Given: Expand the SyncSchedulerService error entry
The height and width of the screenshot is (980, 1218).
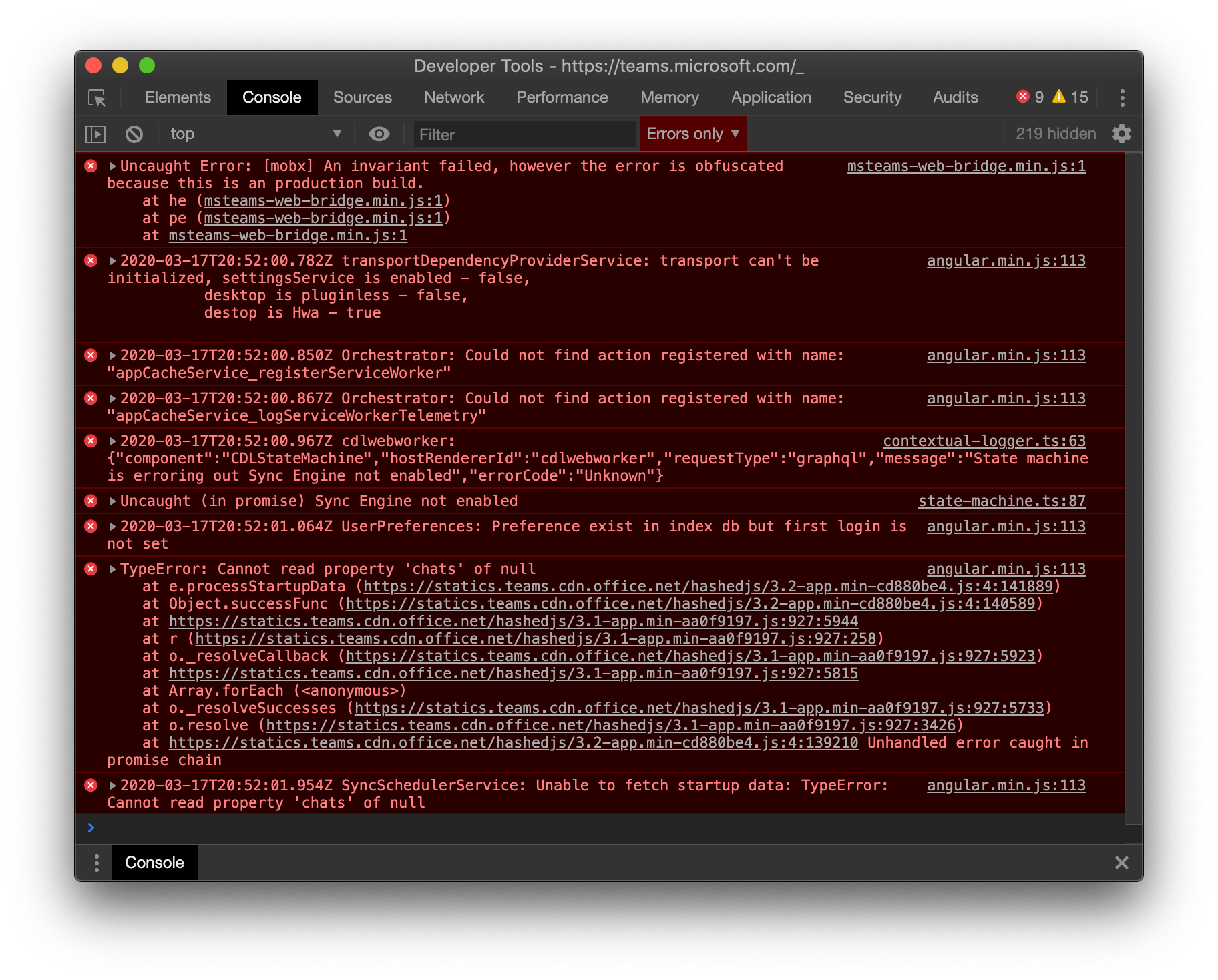Looking at the screenshot, I should tap(113, 786).
